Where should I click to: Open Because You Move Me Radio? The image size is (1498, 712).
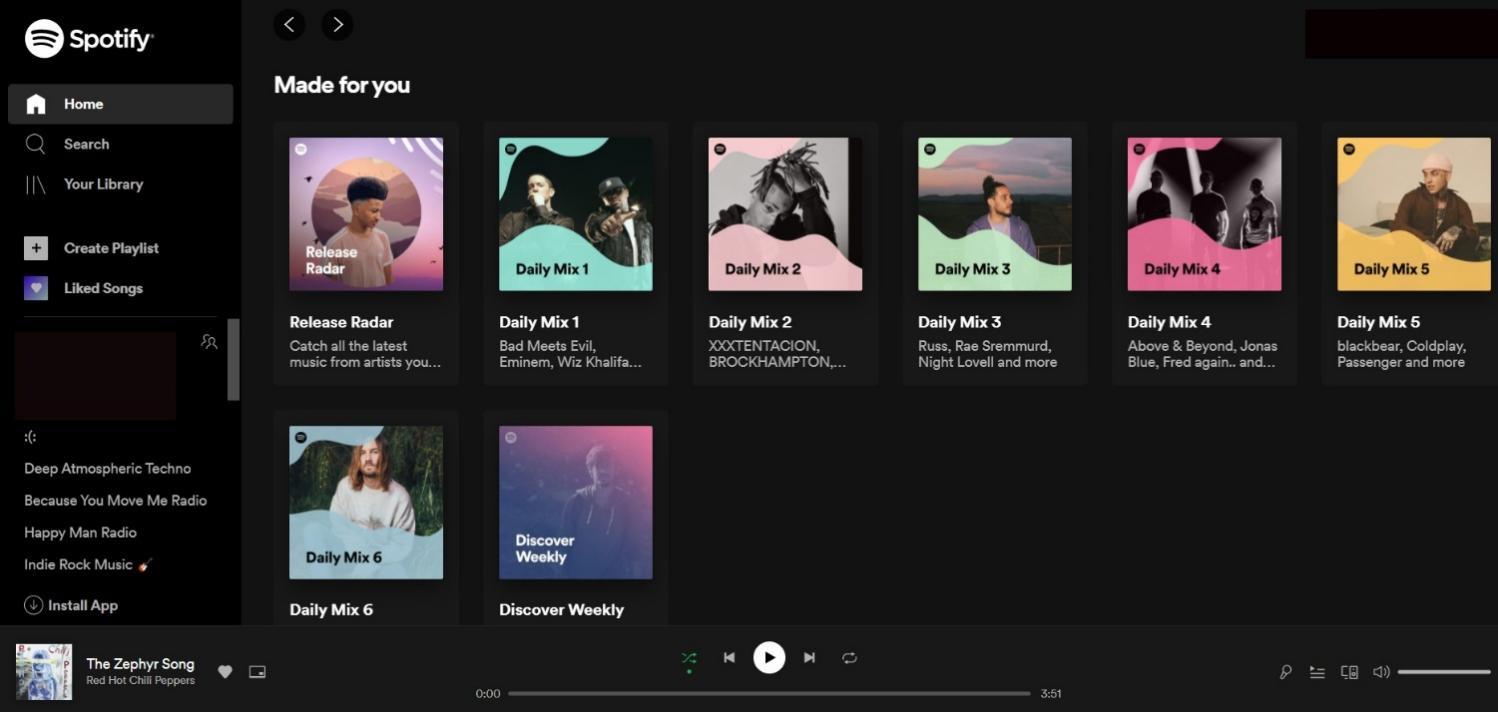pos(115,500)
